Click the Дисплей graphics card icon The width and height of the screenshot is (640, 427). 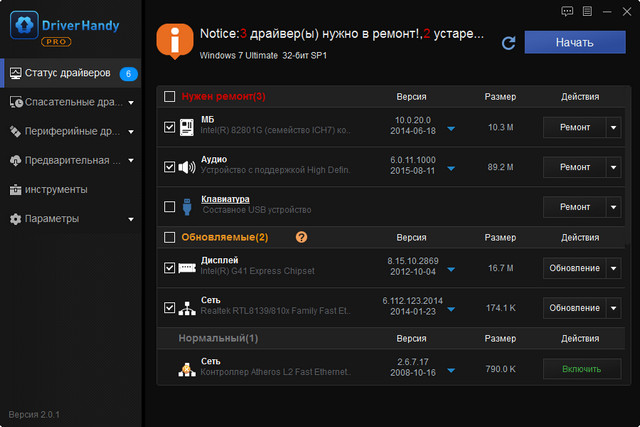[x=186, y=268]
